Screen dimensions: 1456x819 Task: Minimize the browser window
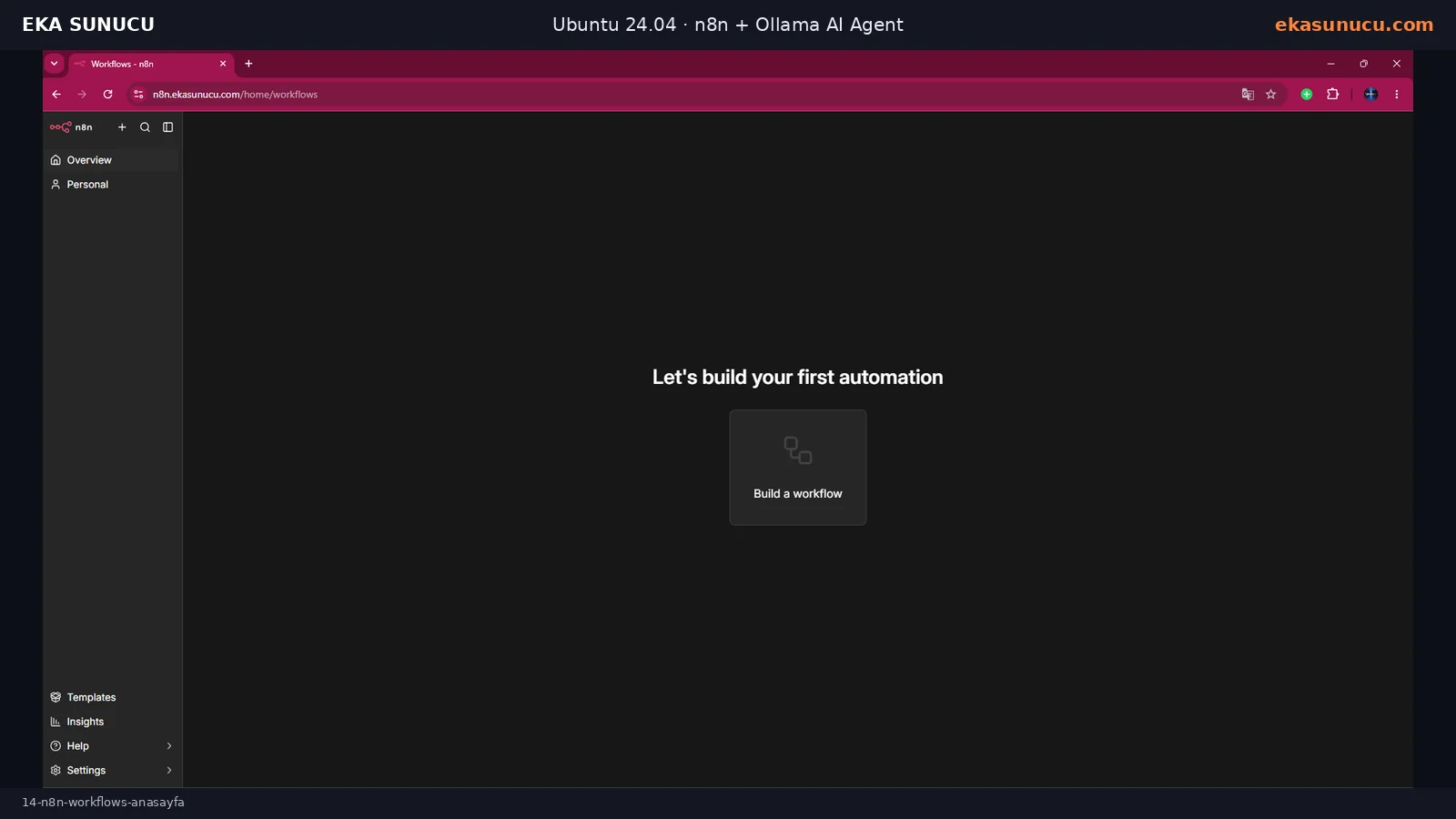[x=1330, y=64]
